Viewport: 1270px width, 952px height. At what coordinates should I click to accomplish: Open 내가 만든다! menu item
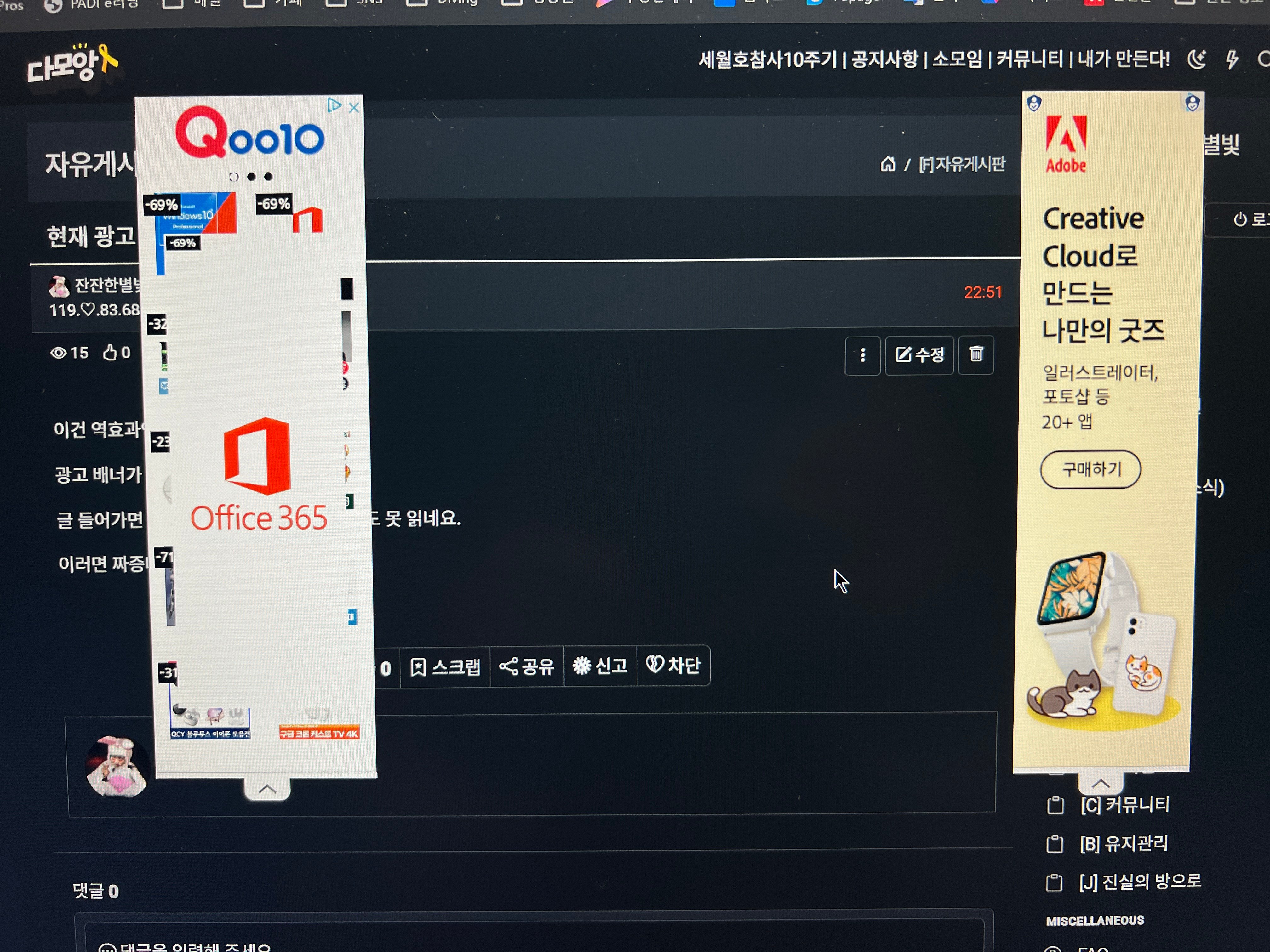tap(1124, 59)
